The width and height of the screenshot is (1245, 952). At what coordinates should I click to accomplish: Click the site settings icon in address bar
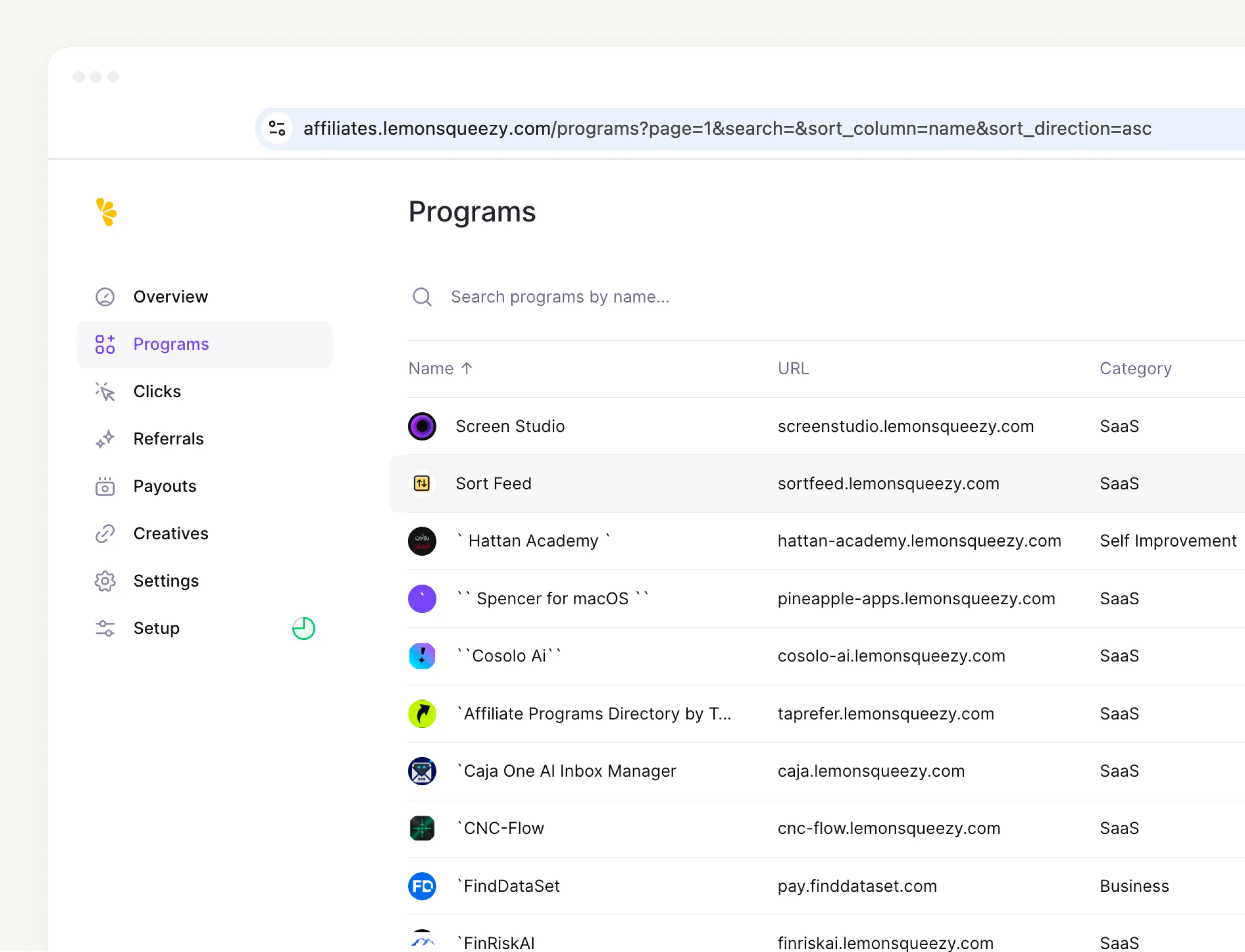click(x=277, y=128)
